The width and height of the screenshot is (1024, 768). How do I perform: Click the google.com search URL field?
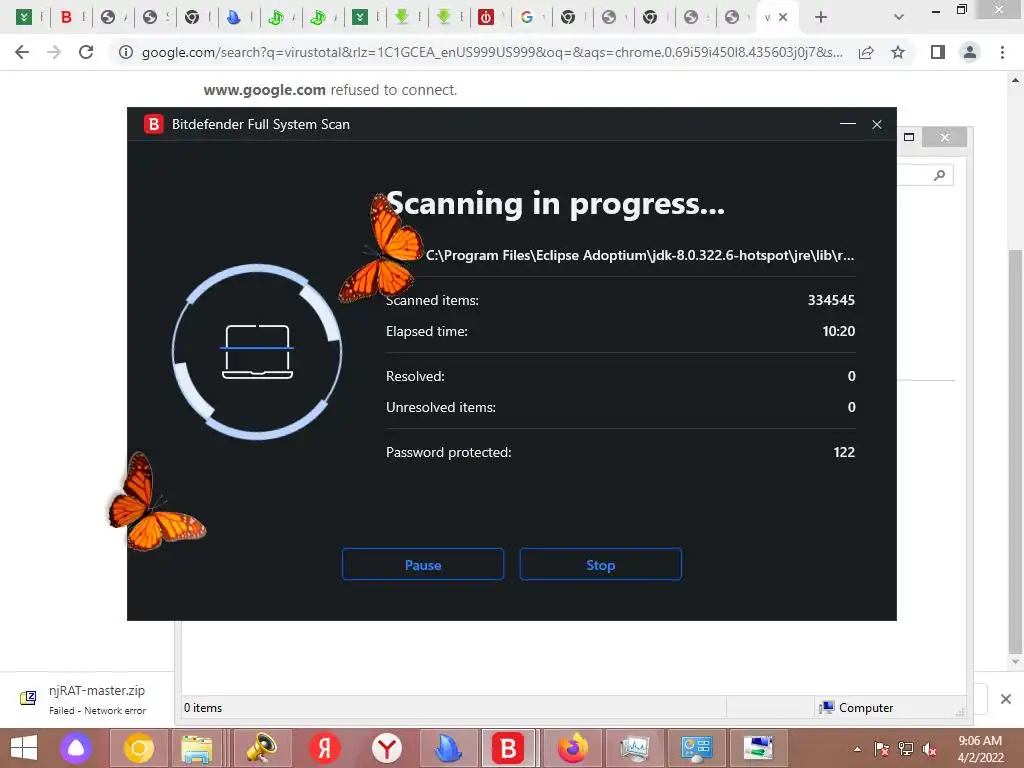pos(492,52)
